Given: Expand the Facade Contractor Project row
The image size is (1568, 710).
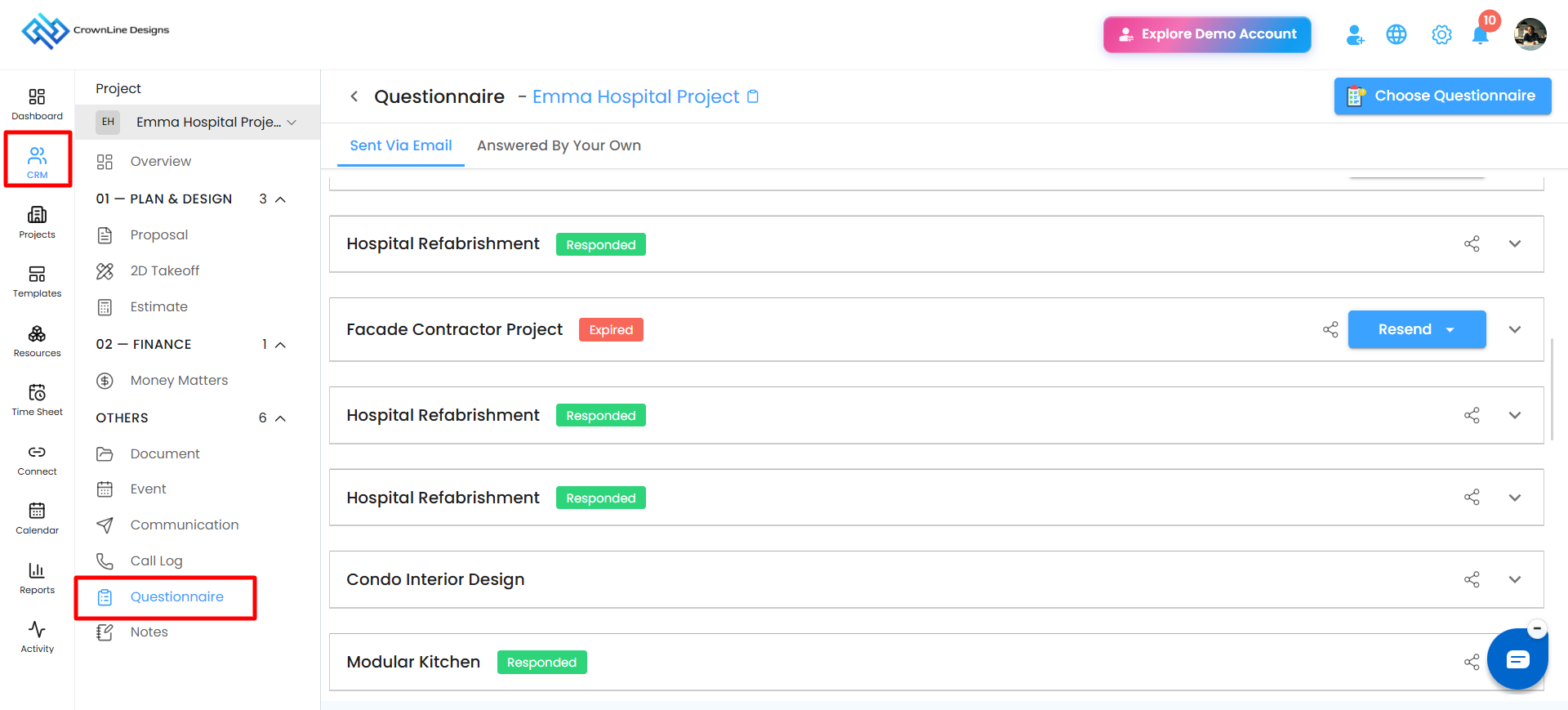Looking at the screenshot, I should pos(1515,329).
